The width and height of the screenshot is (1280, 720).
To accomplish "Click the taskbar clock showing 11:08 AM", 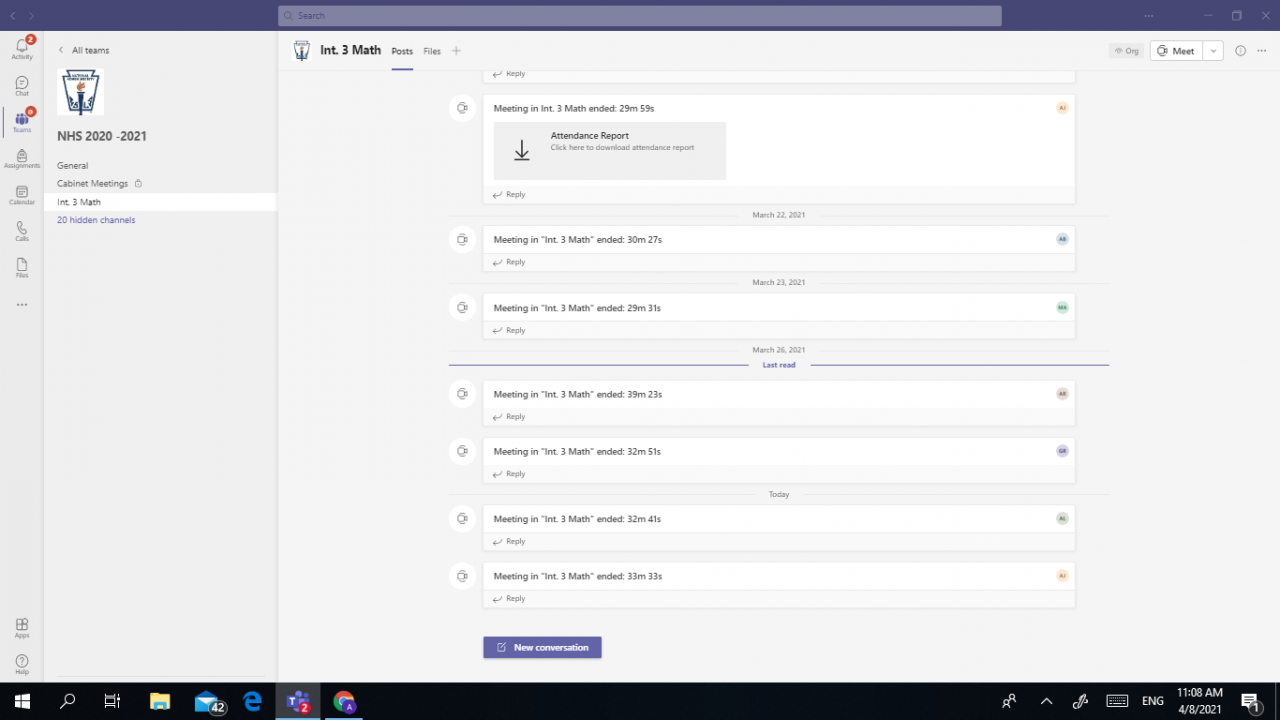I will point(1199,701).
